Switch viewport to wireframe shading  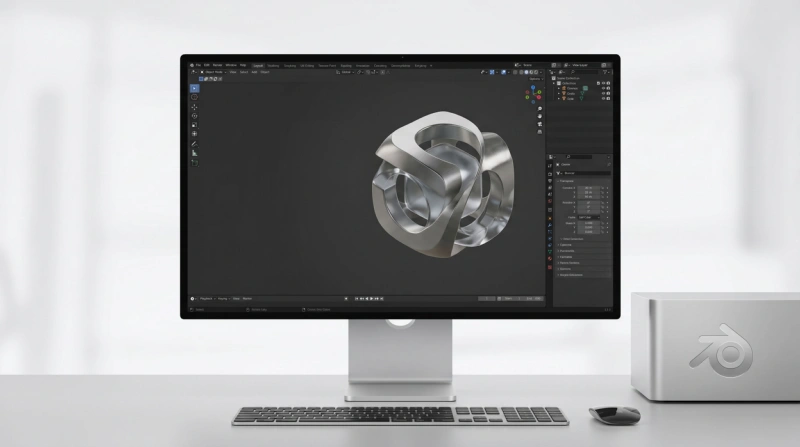coord(521,72)
